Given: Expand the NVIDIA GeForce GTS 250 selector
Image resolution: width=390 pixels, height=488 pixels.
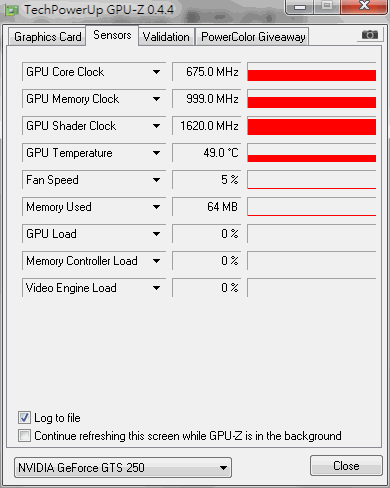Looking at the screenshot, I should point(224,468).
